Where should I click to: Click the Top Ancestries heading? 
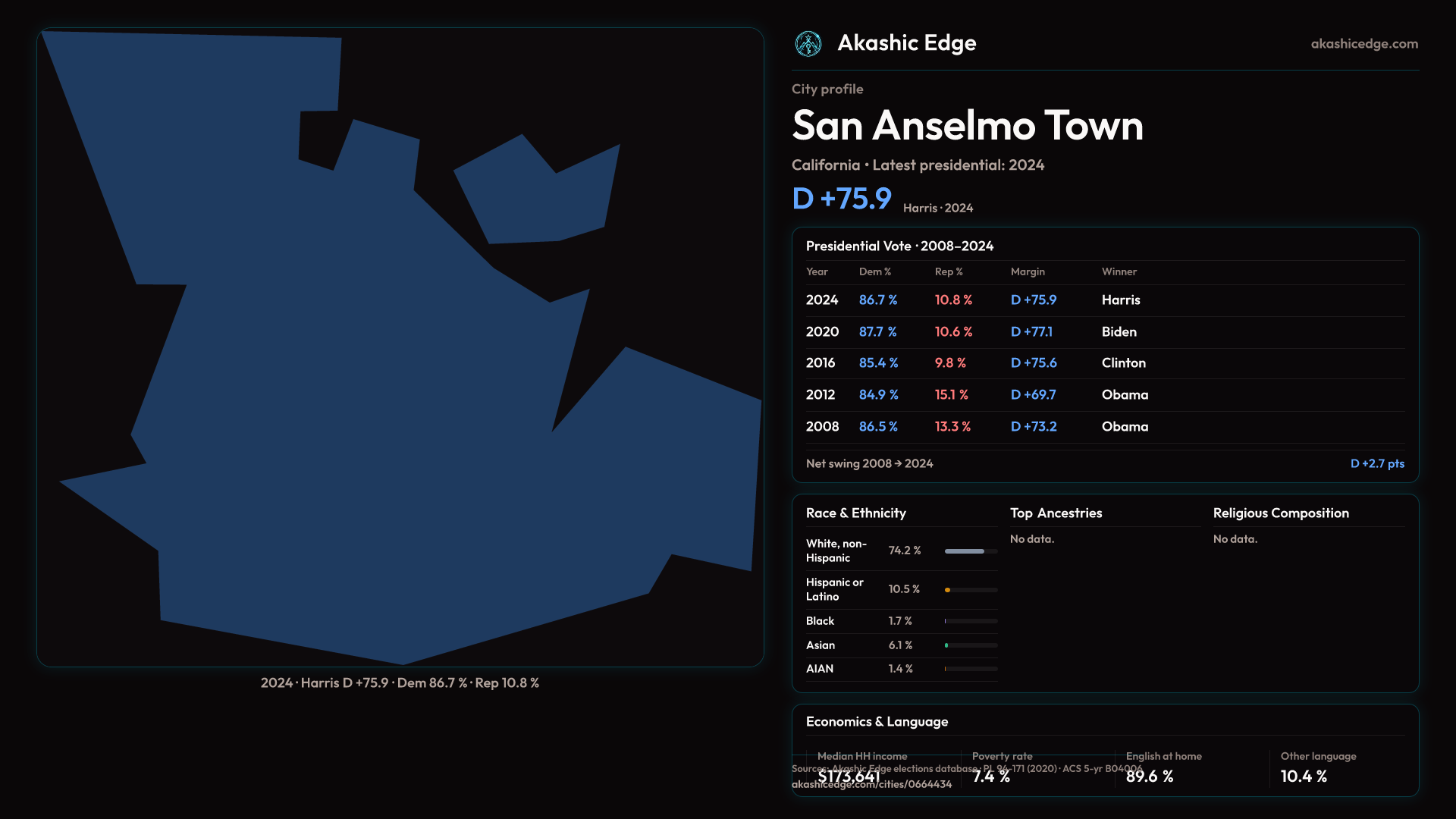[1056, 513]
